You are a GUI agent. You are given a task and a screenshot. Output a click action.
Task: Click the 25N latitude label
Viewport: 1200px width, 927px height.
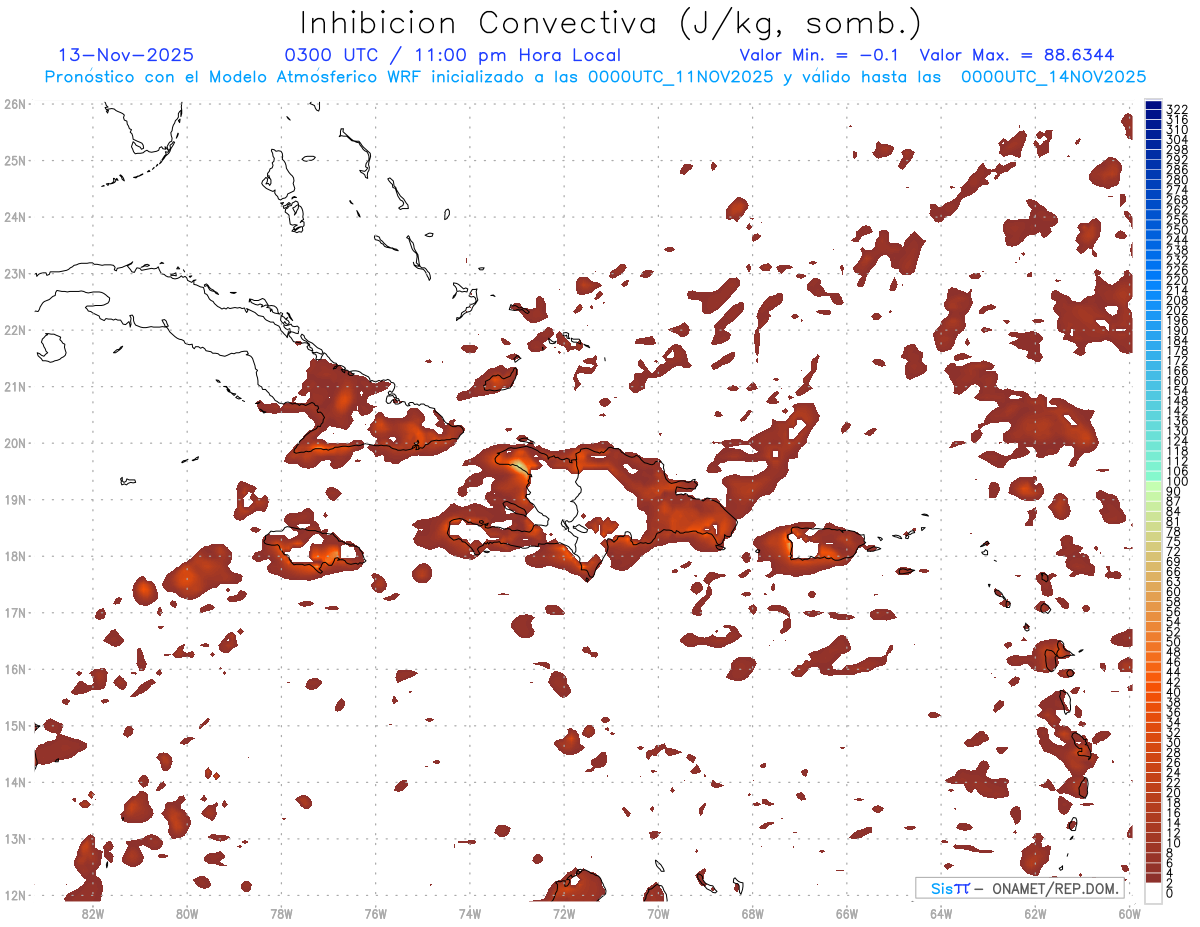(x=14, y=160)
